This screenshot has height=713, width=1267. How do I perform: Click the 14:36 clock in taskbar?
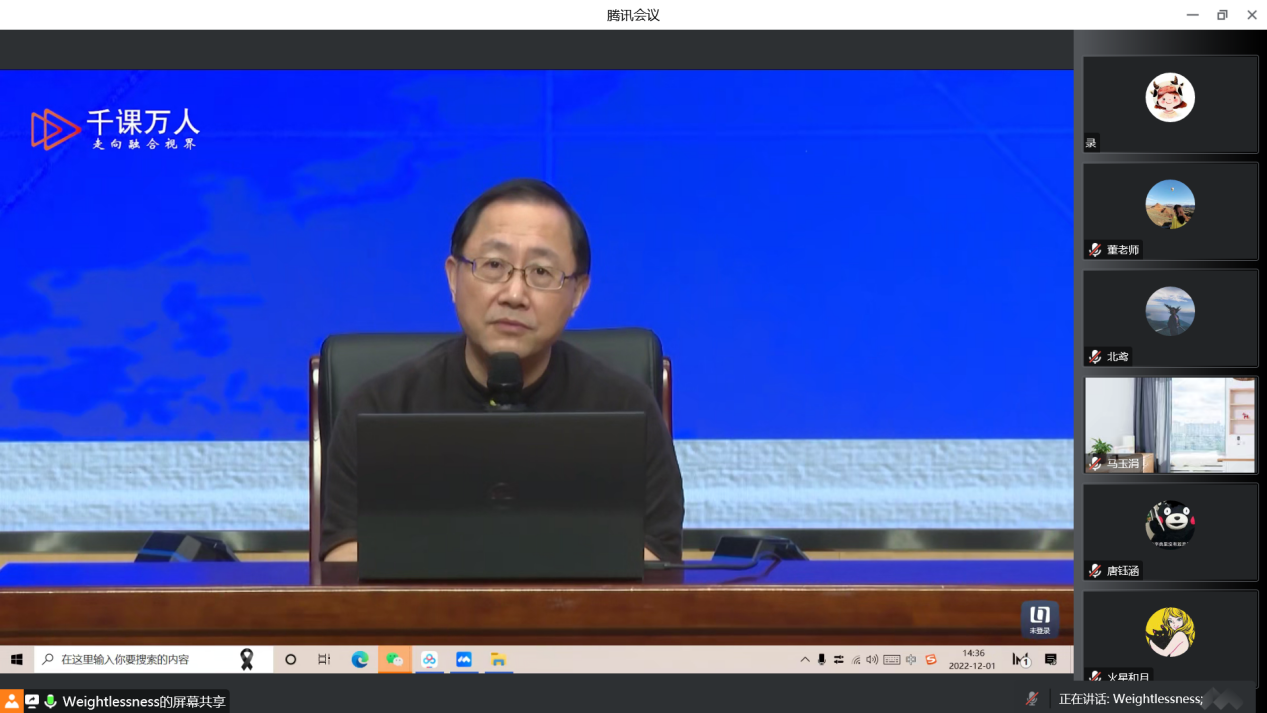coord(972,659)
